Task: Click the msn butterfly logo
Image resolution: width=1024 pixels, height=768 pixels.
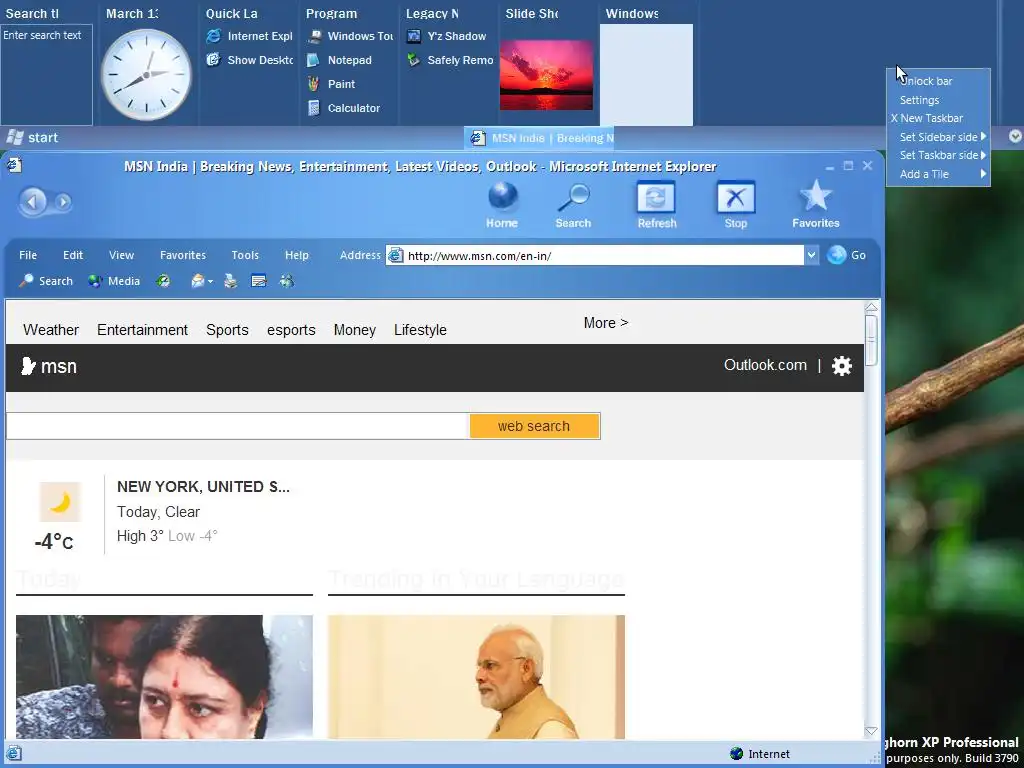Action: point(27,366)
